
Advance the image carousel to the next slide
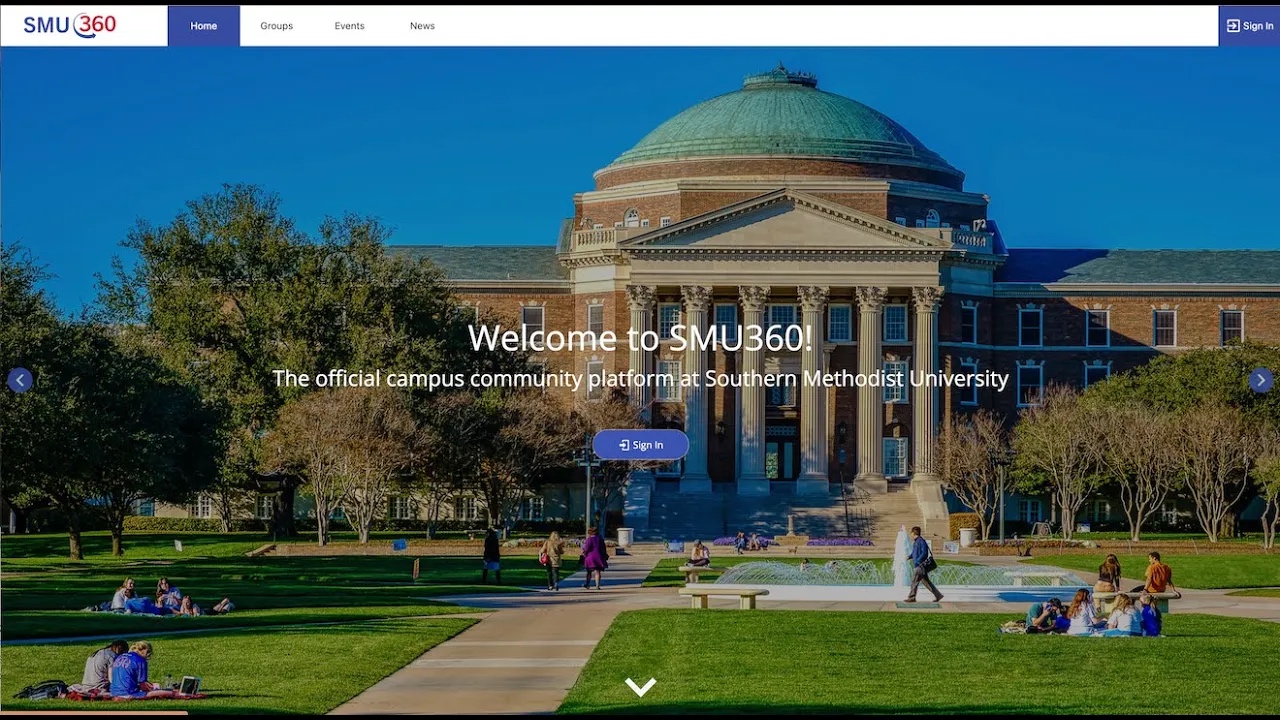(1260, 380)
